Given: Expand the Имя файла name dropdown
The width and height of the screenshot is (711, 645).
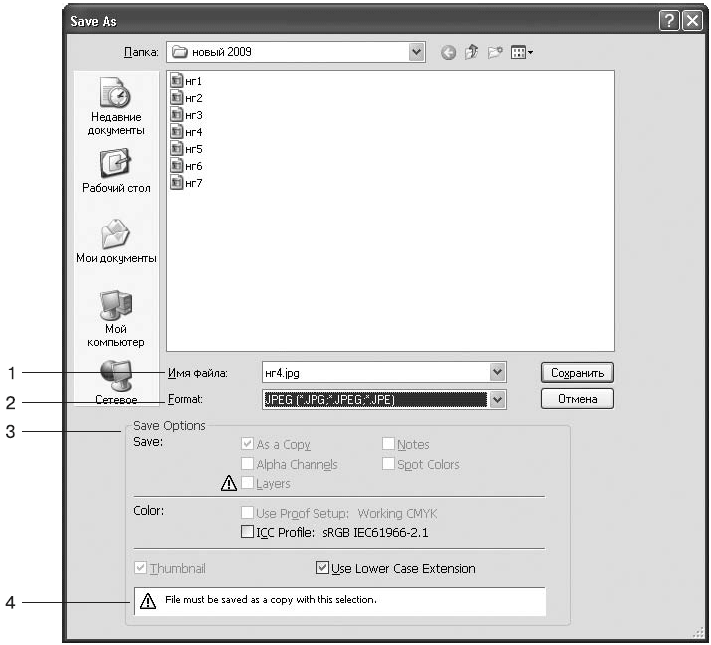Looking at the screenshot, I should 498,373.
